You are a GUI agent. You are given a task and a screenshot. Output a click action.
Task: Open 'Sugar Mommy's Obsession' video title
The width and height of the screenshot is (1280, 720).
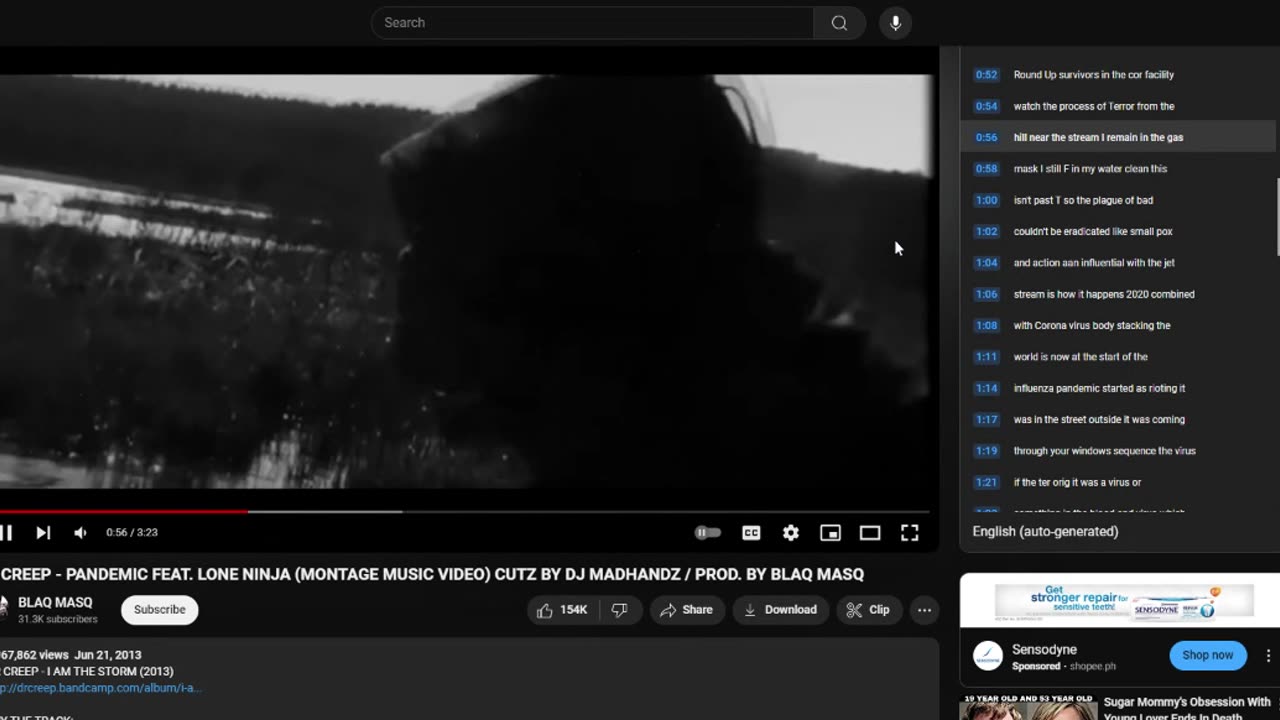[1187, 708]
